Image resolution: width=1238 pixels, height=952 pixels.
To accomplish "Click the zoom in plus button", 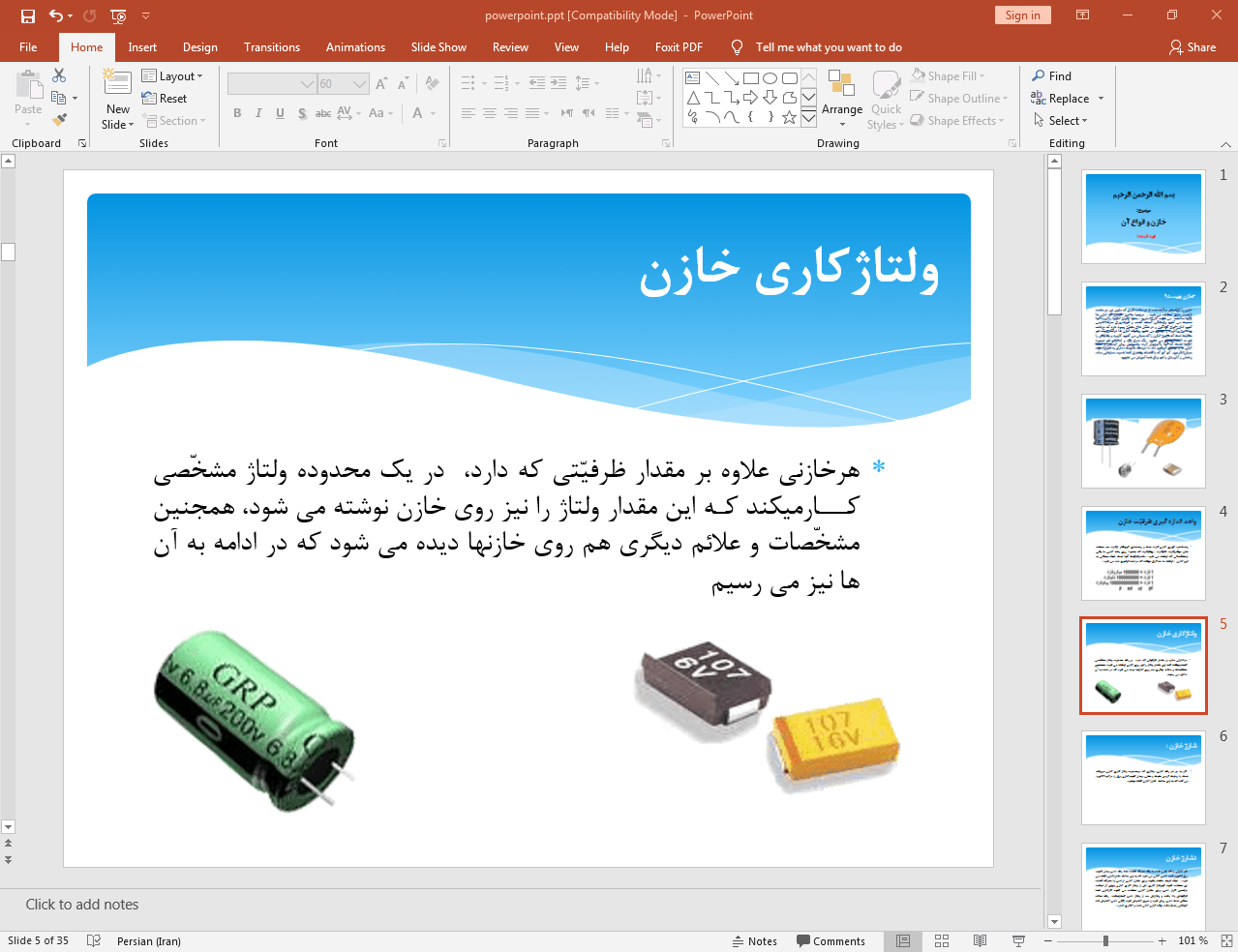I will (1162, 940).
